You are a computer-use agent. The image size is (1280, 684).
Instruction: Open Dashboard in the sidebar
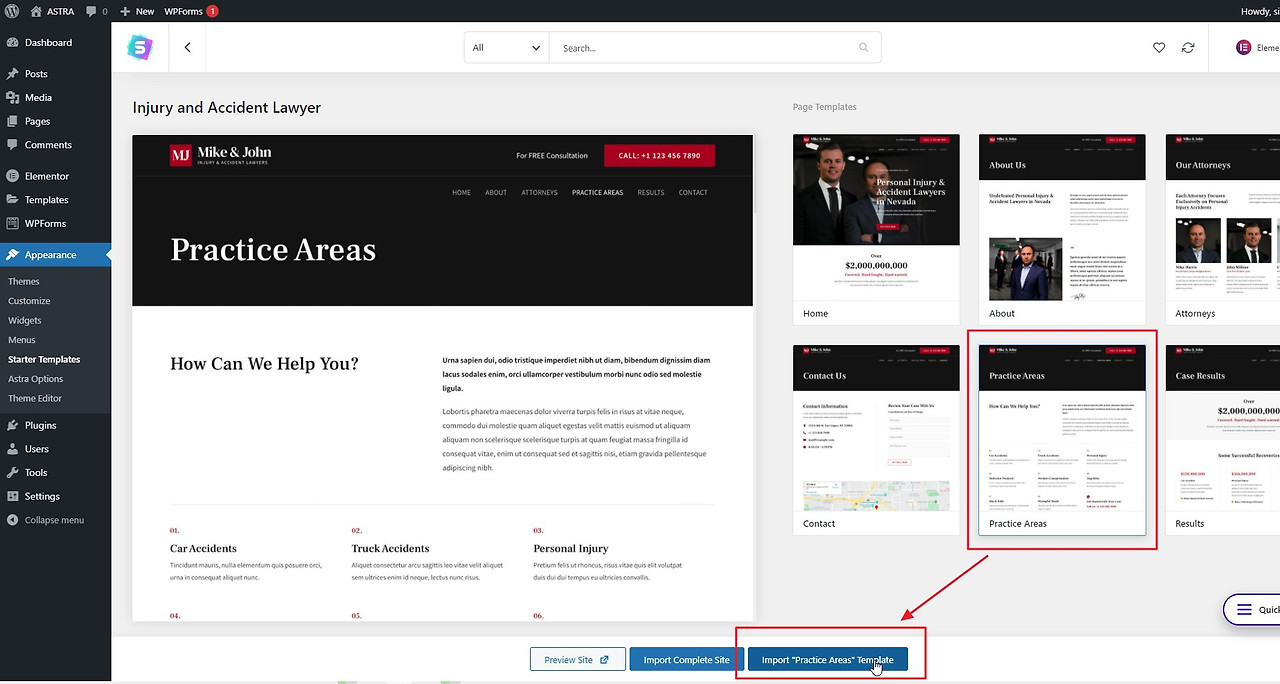(55, 42)
